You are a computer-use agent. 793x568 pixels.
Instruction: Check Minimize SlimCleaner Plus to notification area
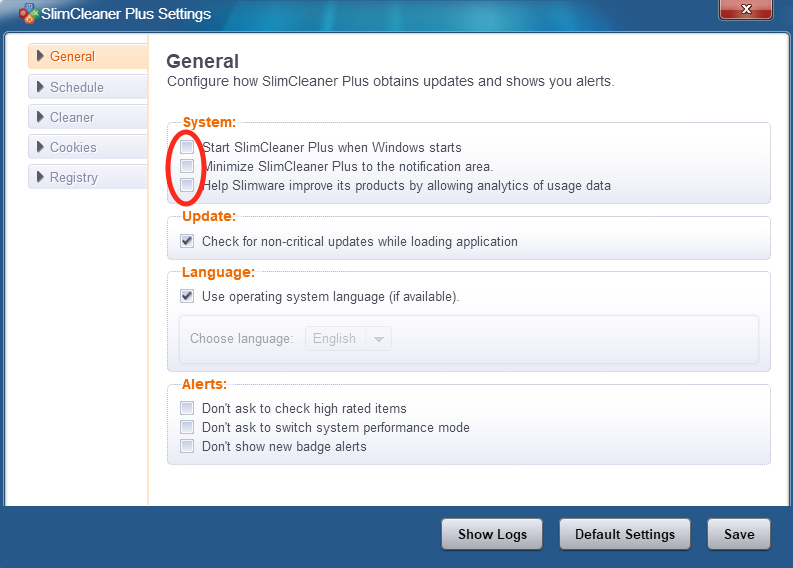click(187, 166)
